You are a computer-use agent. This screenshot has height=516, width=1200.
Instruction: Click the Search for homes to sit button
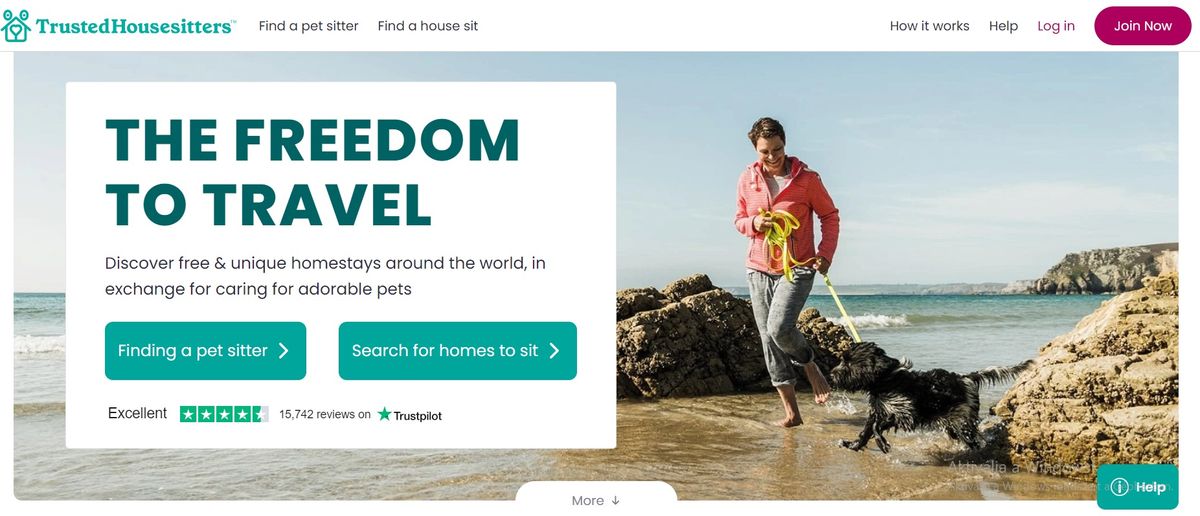coord(458,351)
